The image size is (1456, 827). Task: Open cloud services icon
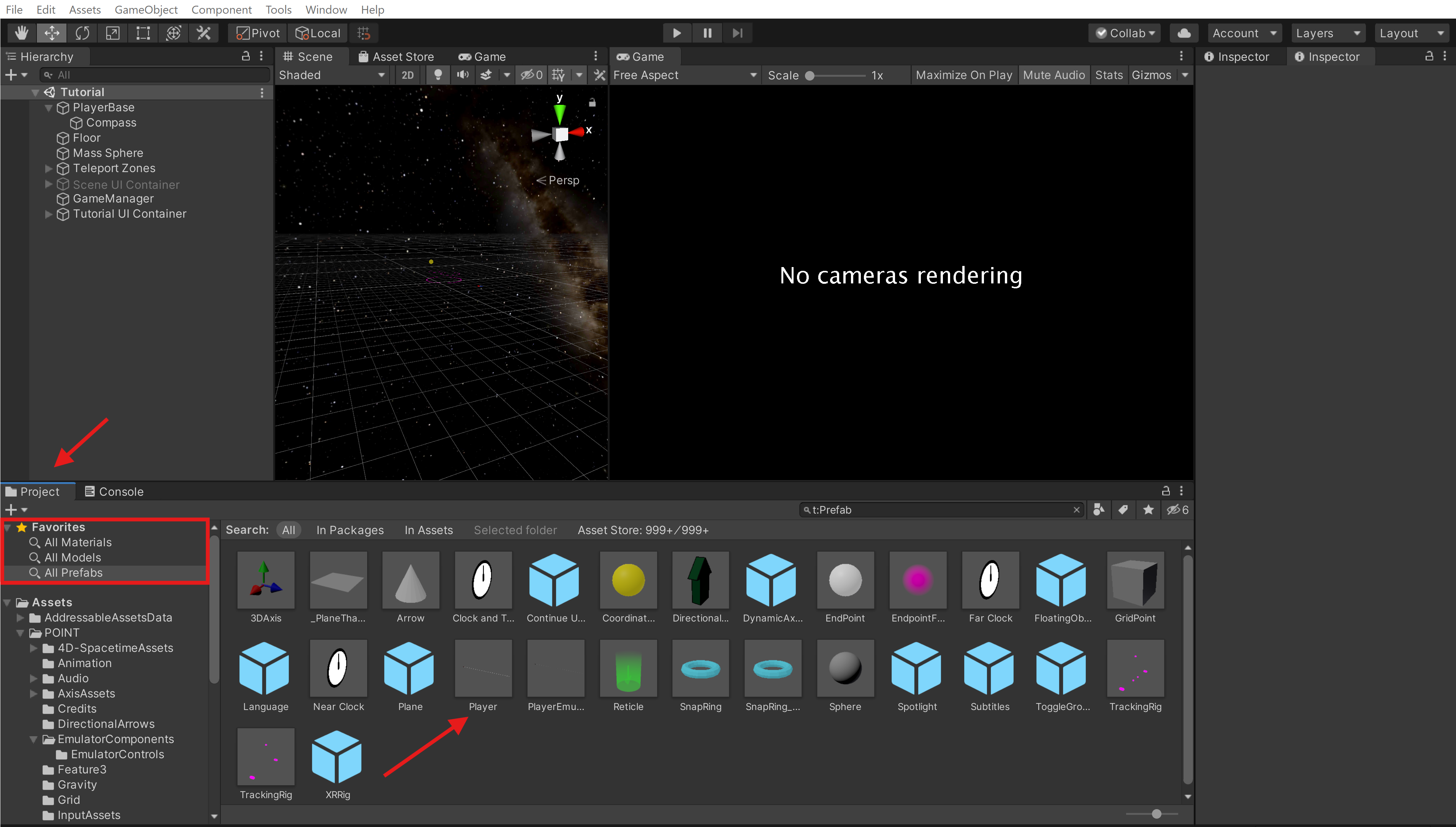coord(1184,33)
